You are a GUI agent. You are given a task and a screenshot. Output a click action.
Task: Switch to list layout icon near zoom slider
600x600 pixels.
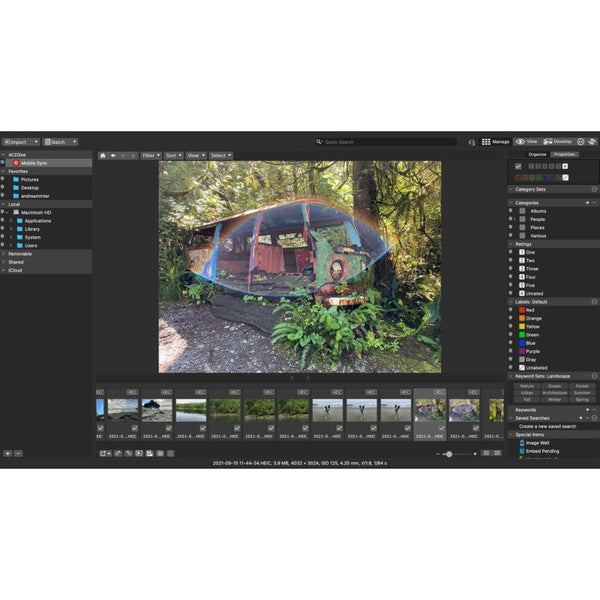click(486, 453)
